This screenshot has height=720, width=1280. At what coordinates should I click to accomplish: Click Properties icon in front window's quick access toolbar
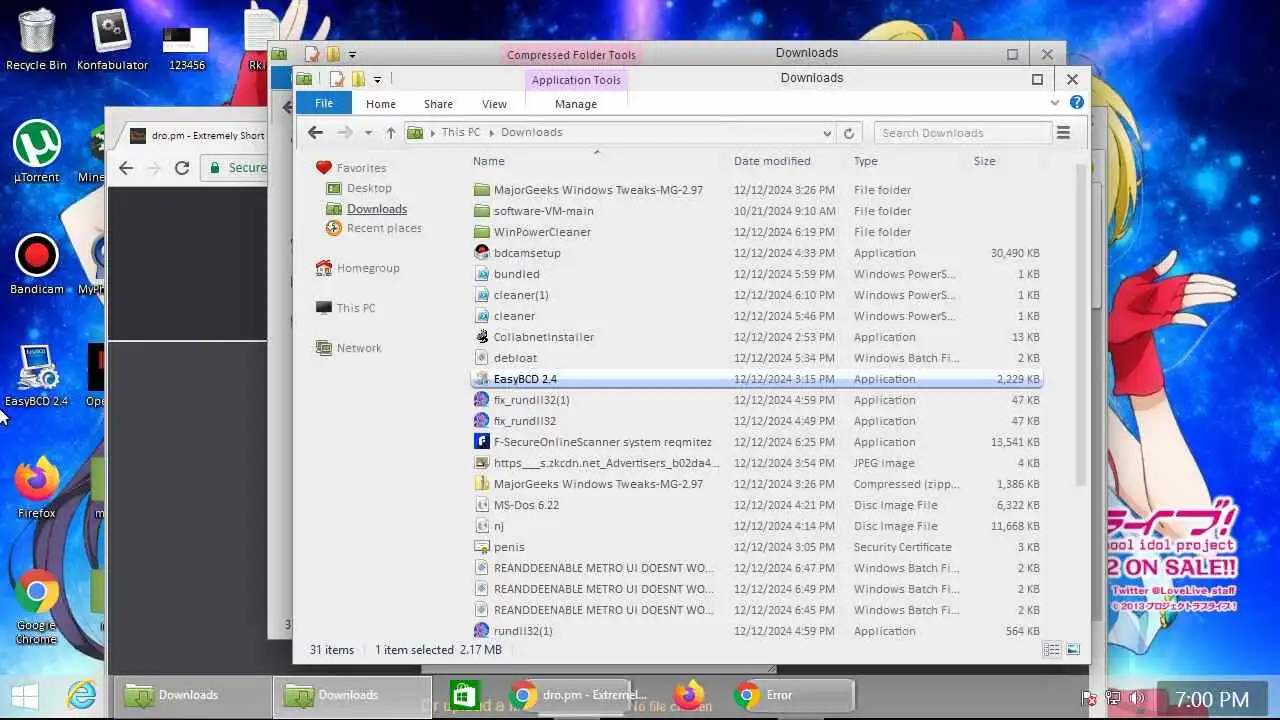click(337, 79)
